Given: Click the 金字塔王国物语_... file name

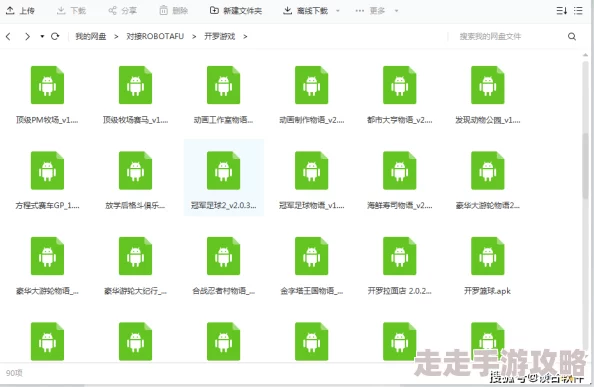Looking at the screenshot, I should click(311, 291).
